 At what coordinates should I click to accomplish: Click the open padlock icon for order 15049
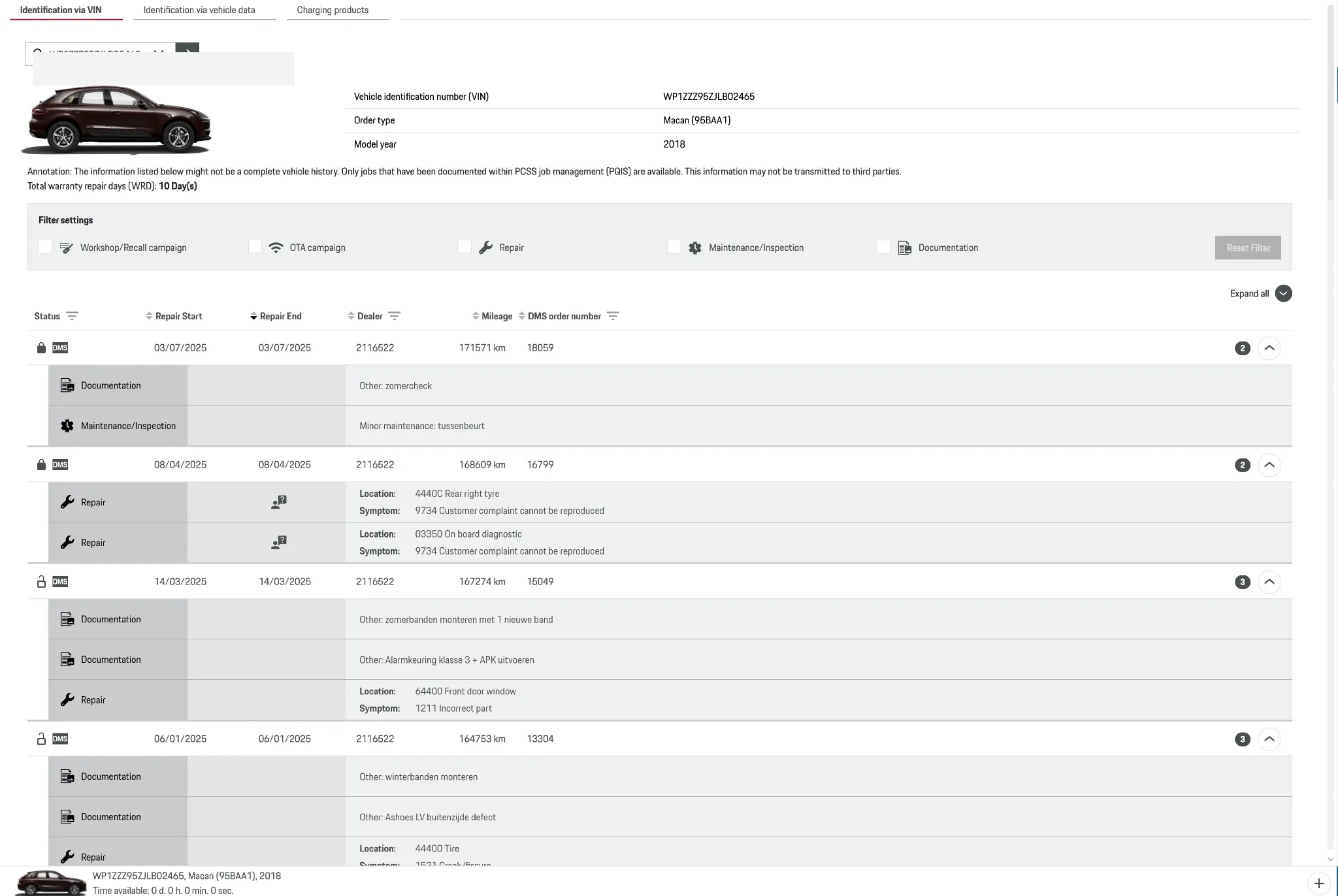(x=41, y=582)
